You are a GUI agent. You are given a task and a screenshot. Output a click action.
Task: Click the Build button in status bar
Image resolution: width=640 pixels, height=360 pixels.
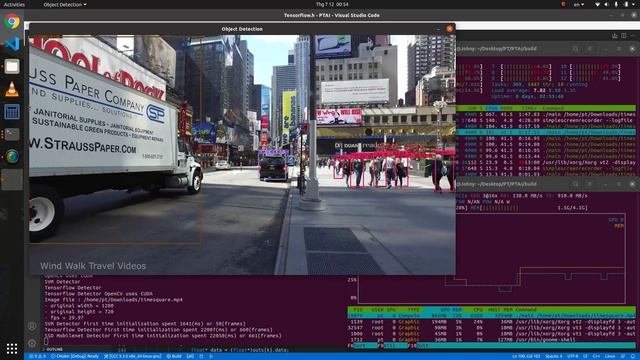pos(174,356)
